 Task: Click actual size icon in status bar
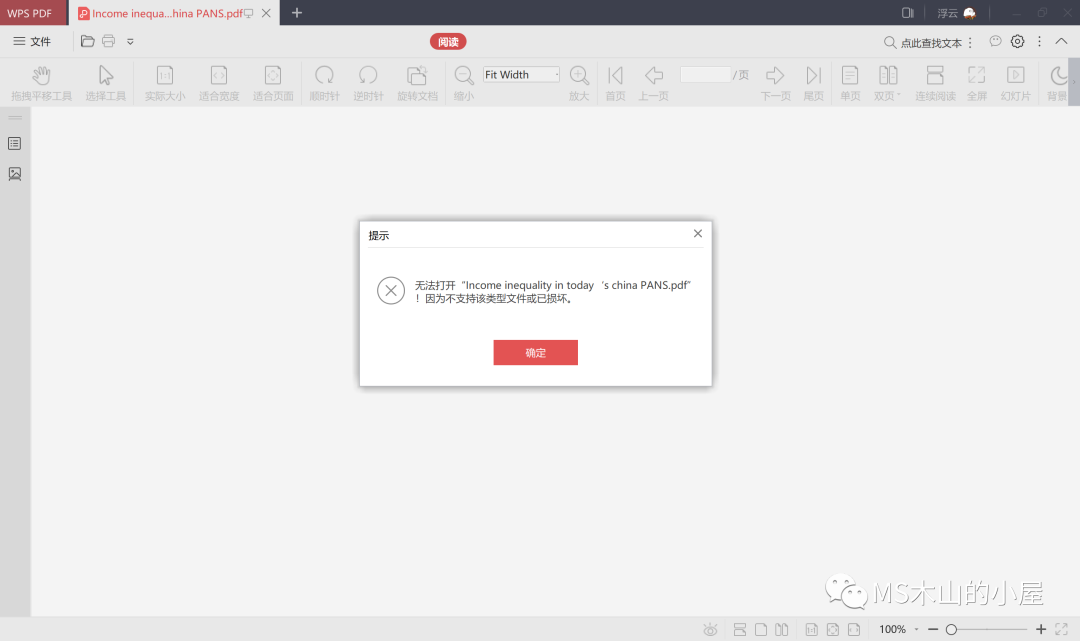click(x=811, y=629)
